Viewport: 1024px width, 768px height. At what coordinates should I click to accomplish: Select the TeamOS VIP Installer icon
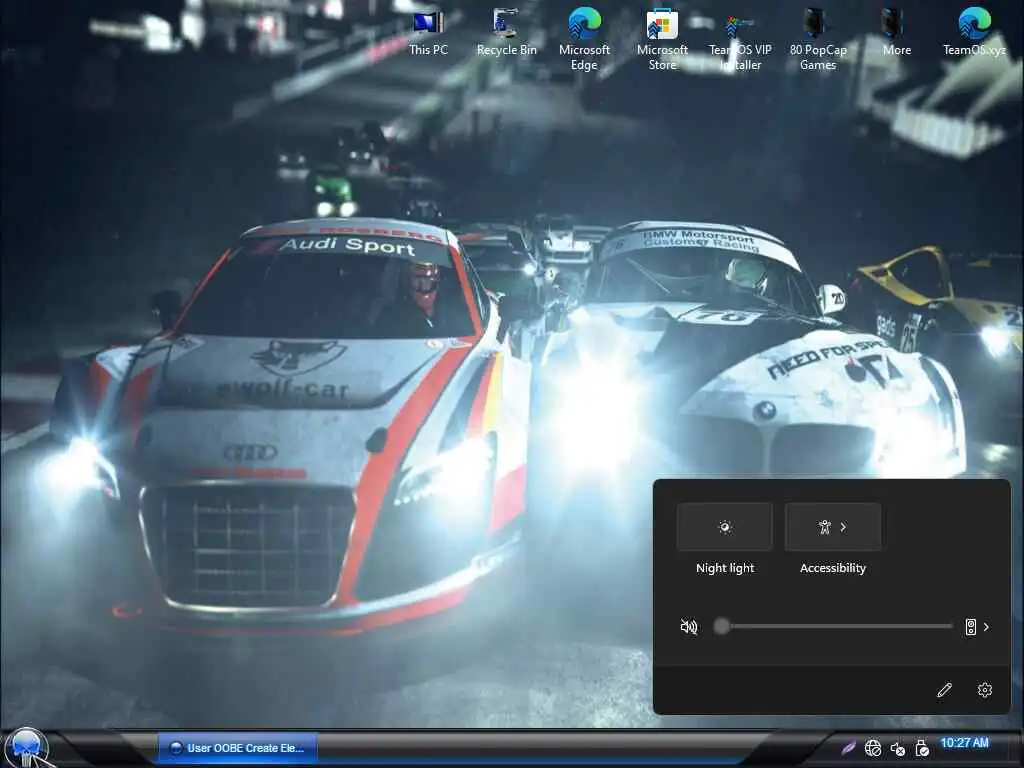740,38
